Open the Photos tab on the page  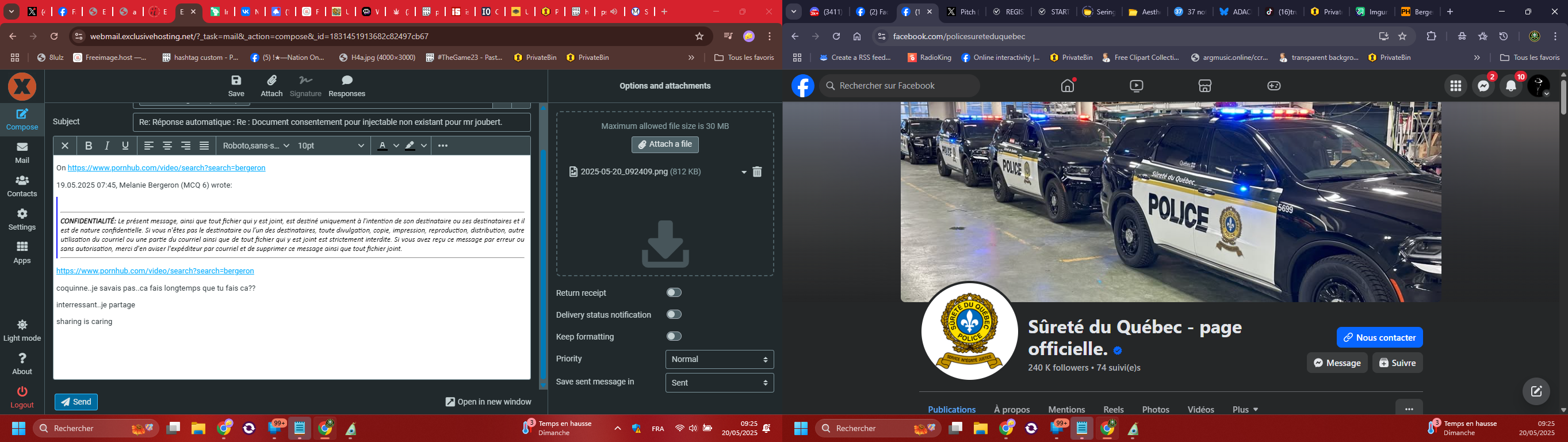(x=1156, y=410)
